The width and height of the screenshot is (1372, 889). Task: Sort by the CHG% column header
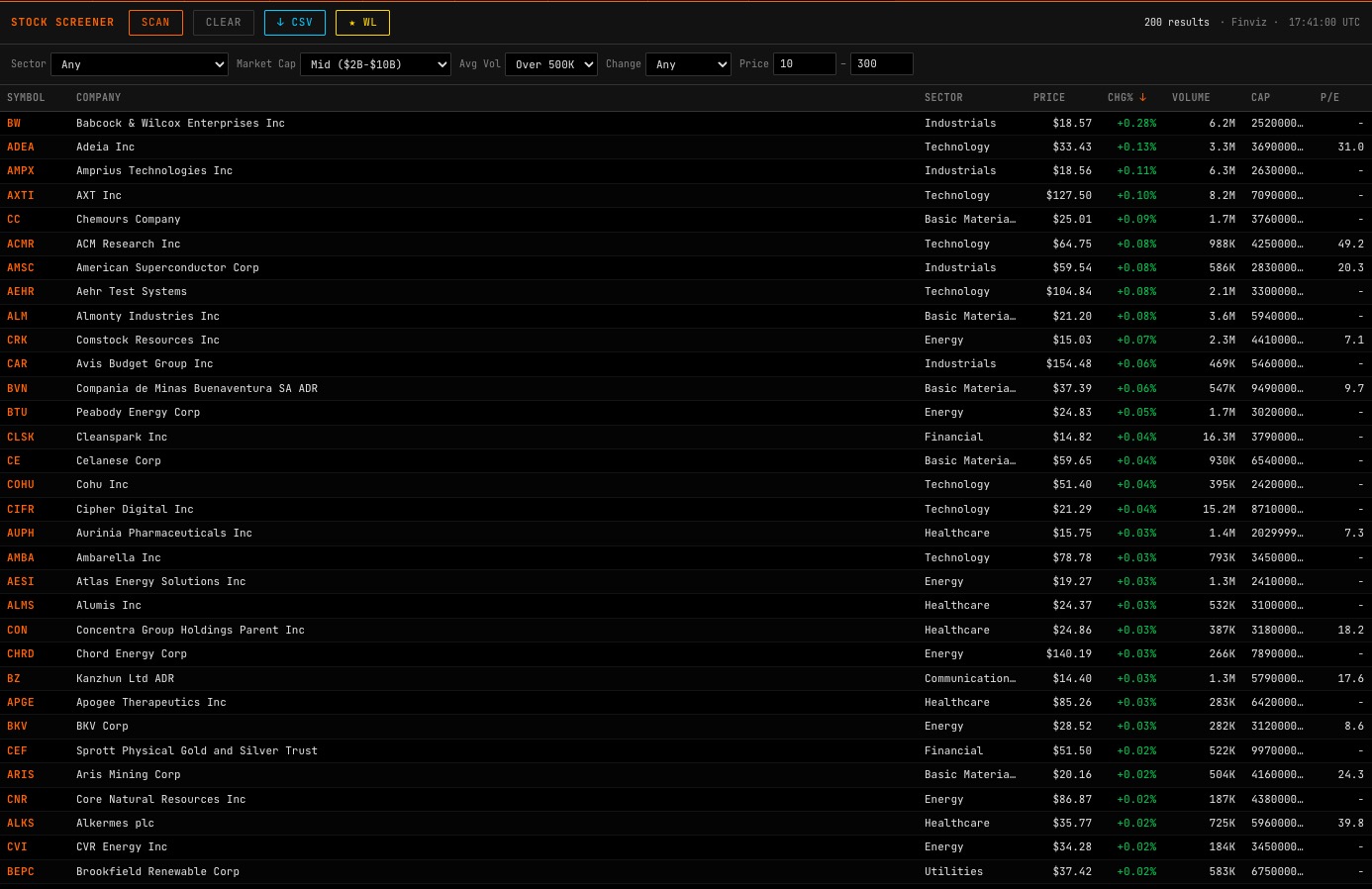[x=1127, y=98]
